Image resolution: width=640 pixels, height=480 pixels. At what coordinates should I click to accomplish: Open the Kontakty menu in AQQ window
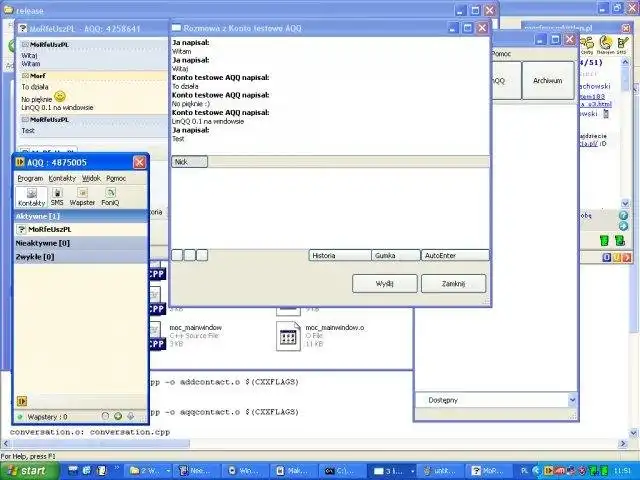[62, 178]
